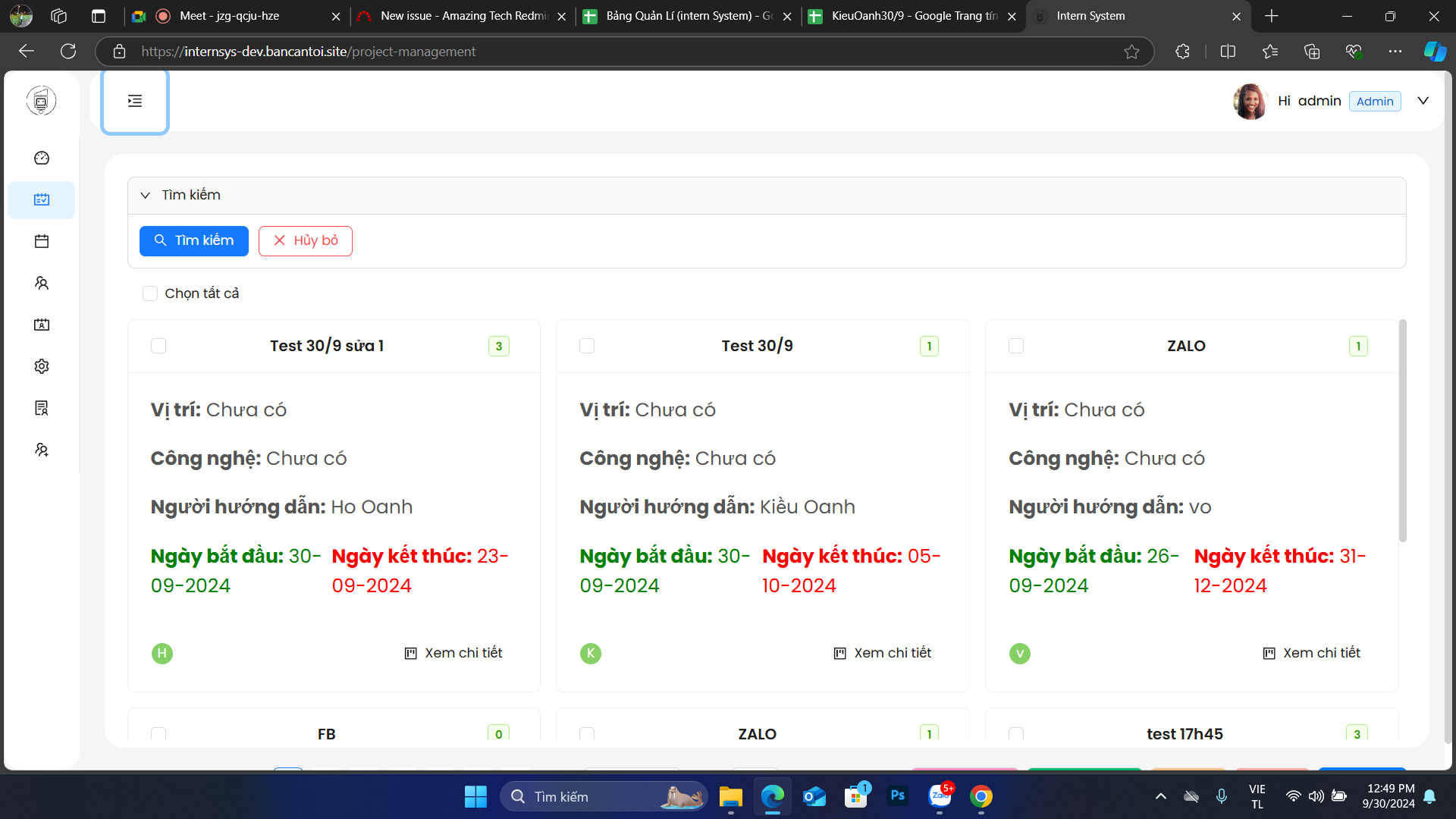Open the certificate document sidebar icon
The image size is (1456, 819).
42,408
